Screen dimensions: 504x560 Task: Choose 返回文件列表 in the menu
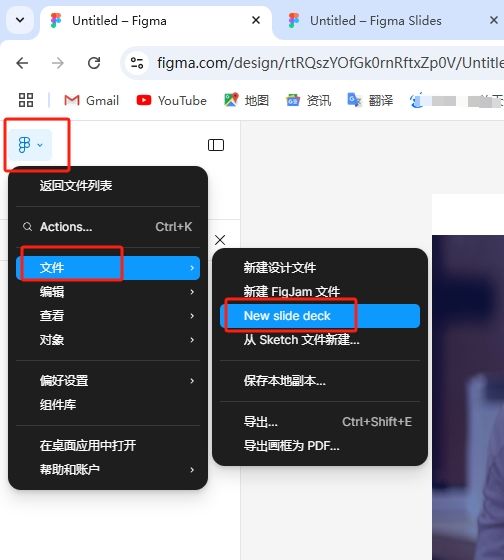108,185
